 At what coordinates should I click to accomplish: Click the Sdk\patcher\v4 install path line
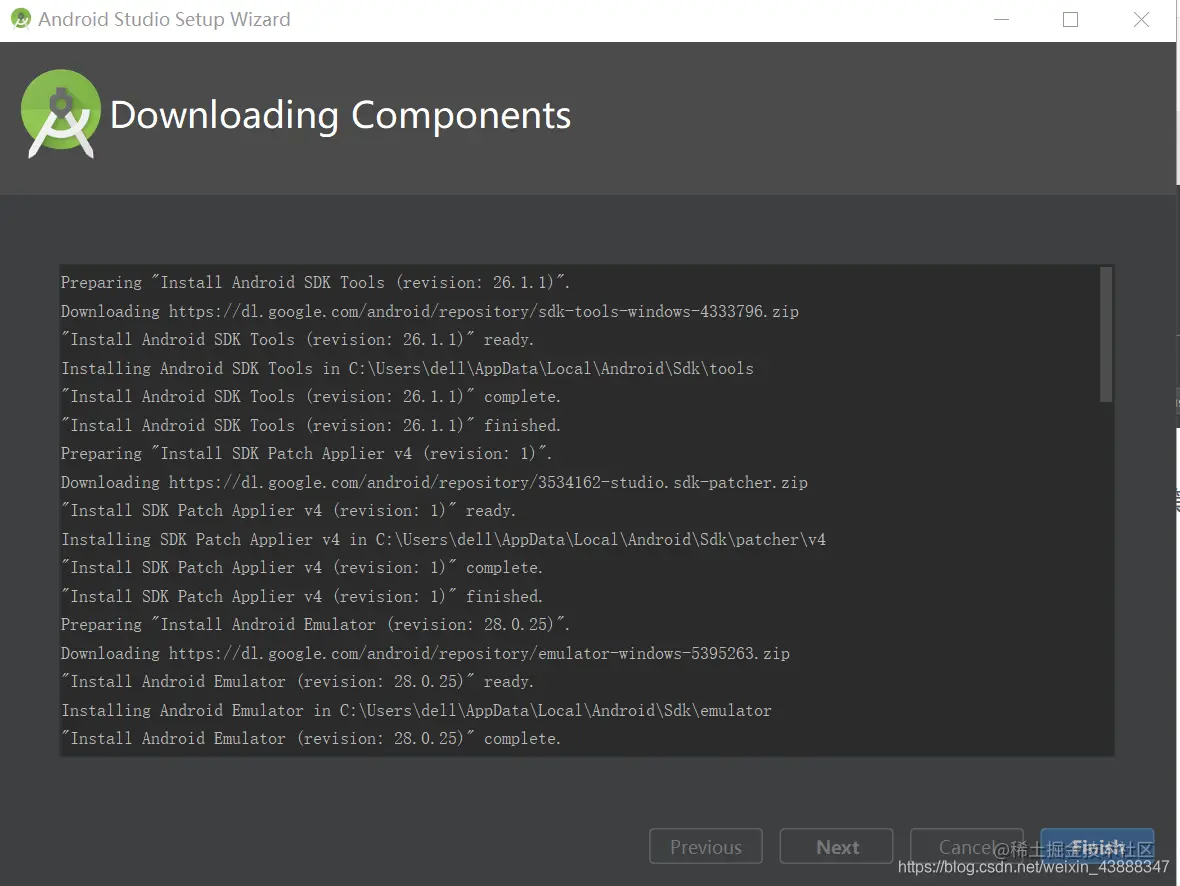[x=443, y=540]
